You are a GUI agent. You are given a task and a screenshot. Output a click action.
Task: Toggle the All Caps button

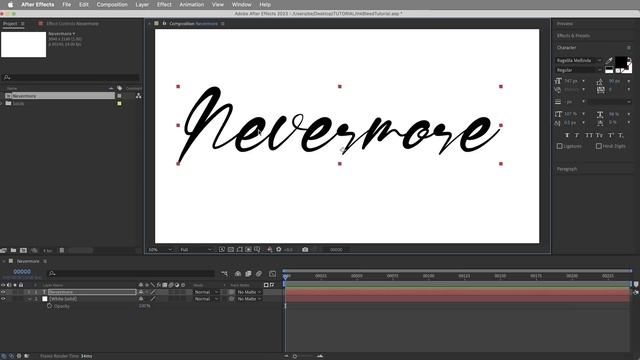tap(589, 135)
